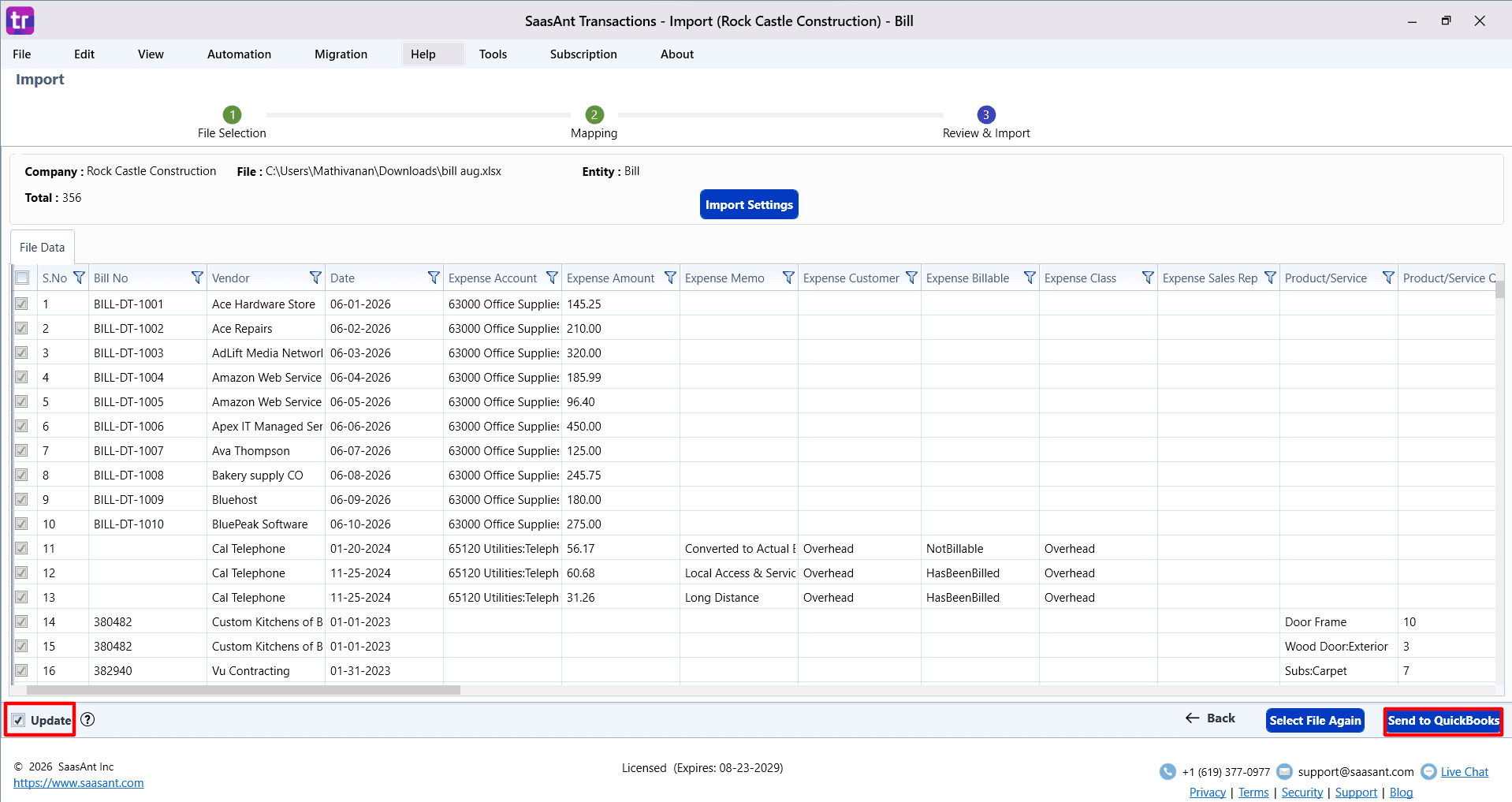Open the Subscription menu
Viewport: 1512px width, 802px height.
tap(583, 54)
